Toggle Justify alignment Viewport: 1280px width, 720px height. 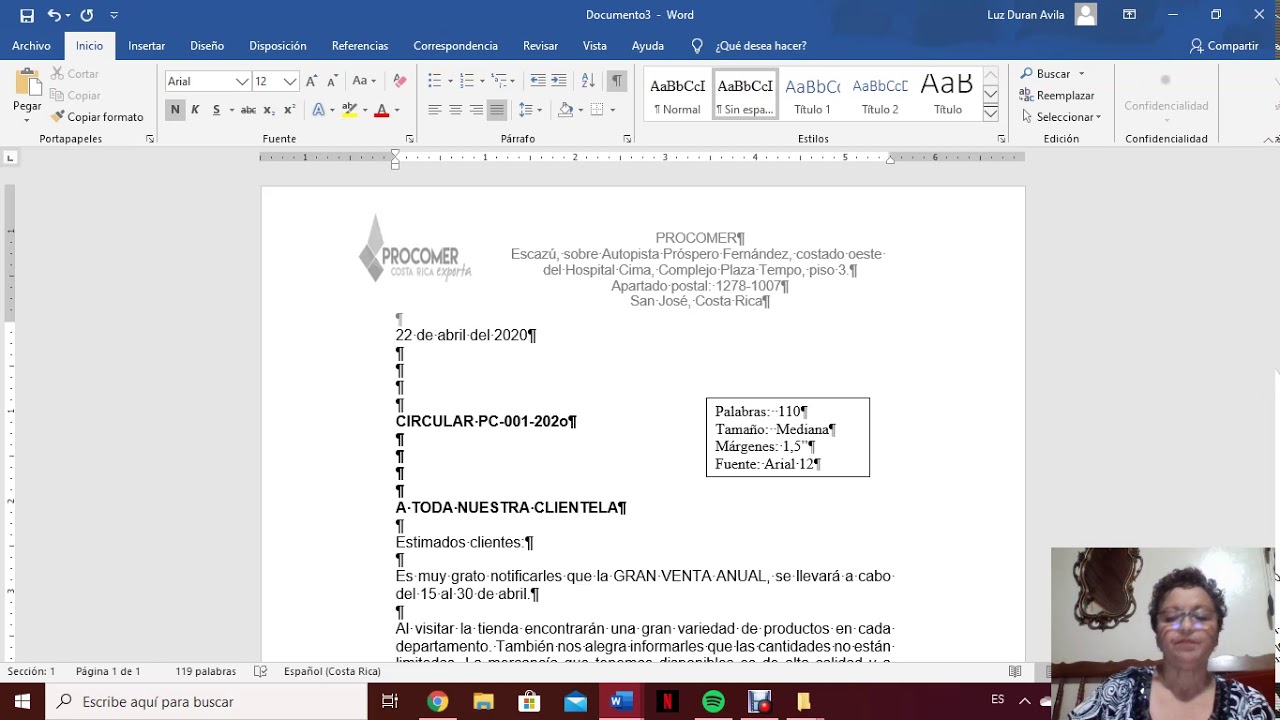496,110
